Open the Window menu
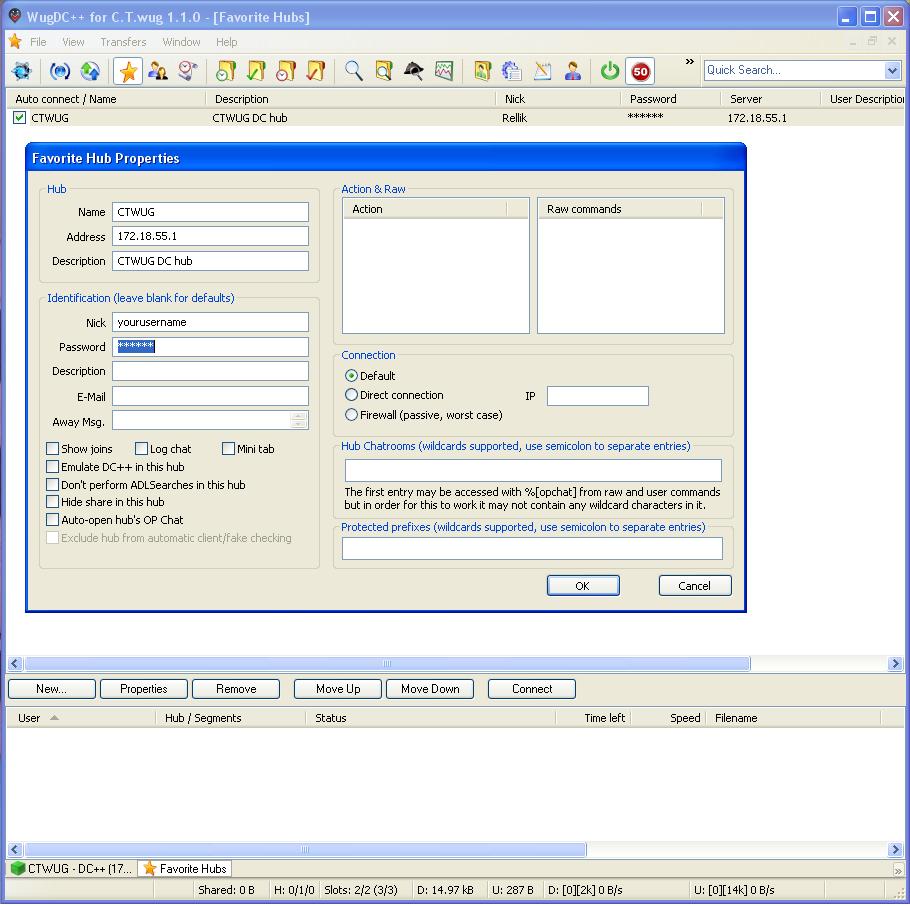Image resolution: width=910 pixels, height=906 pixels. [181, 42]
